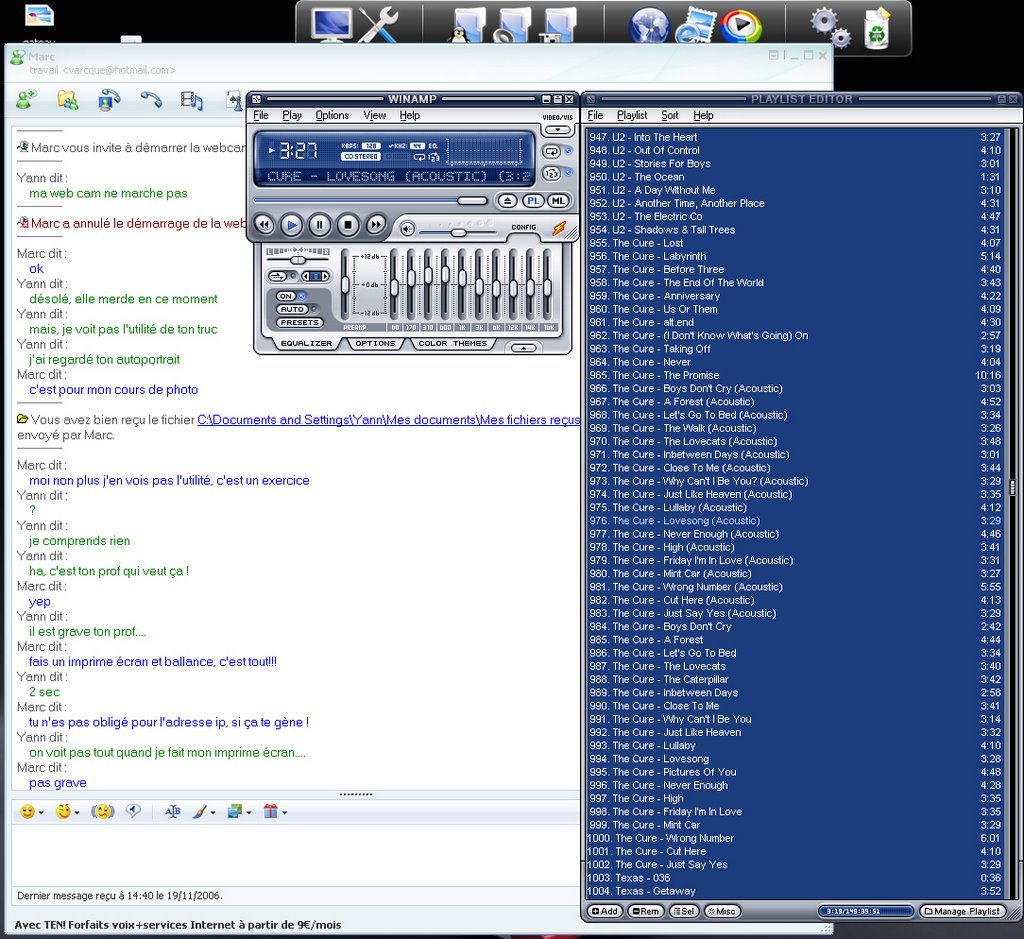Open the wrench tools icon in top dock
The width and height of the screenshot is (1024, 939).
[379, 25]
